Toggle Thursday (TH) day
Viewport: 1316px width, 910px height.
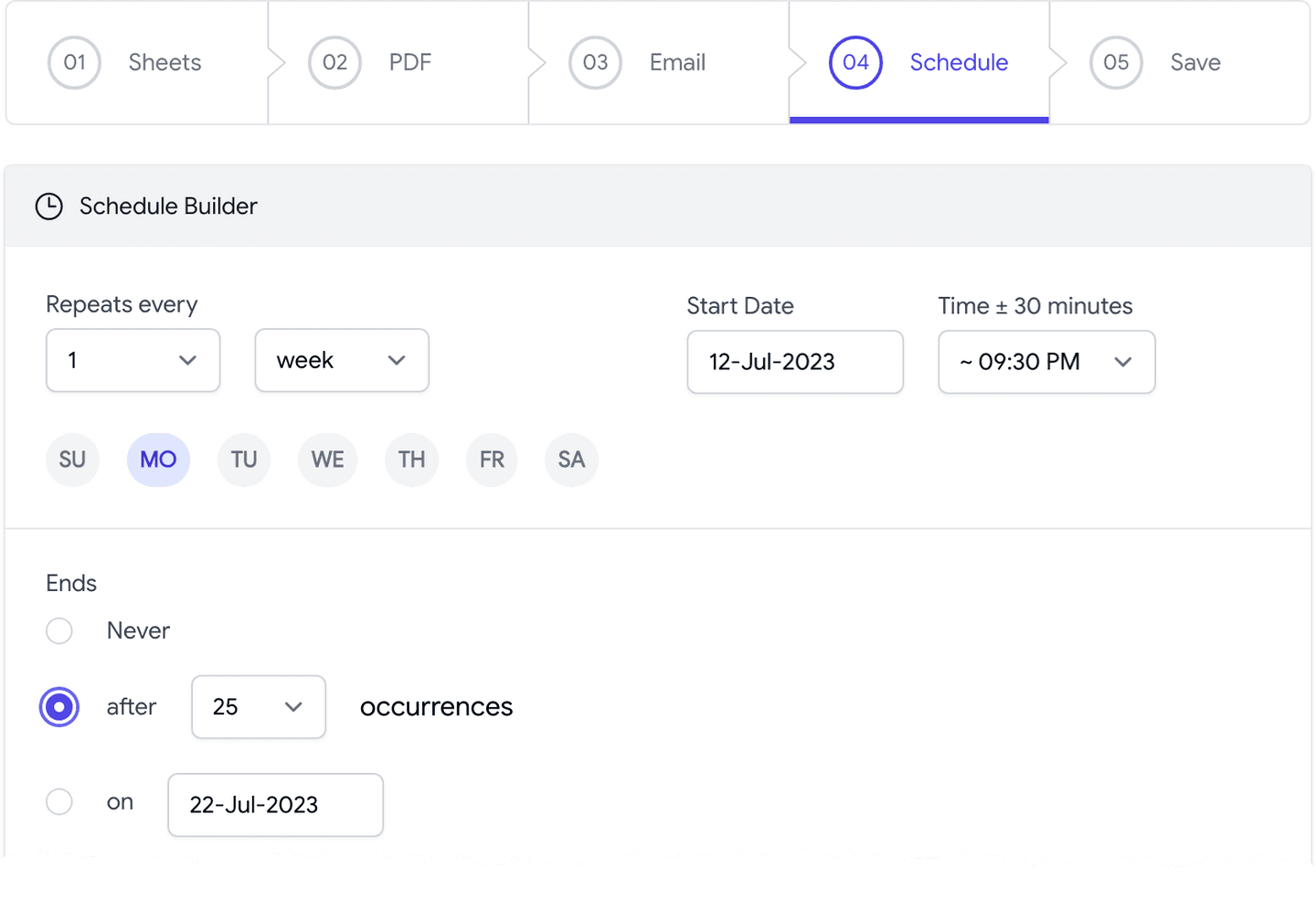pyautogui.click(x=412, y=460)
